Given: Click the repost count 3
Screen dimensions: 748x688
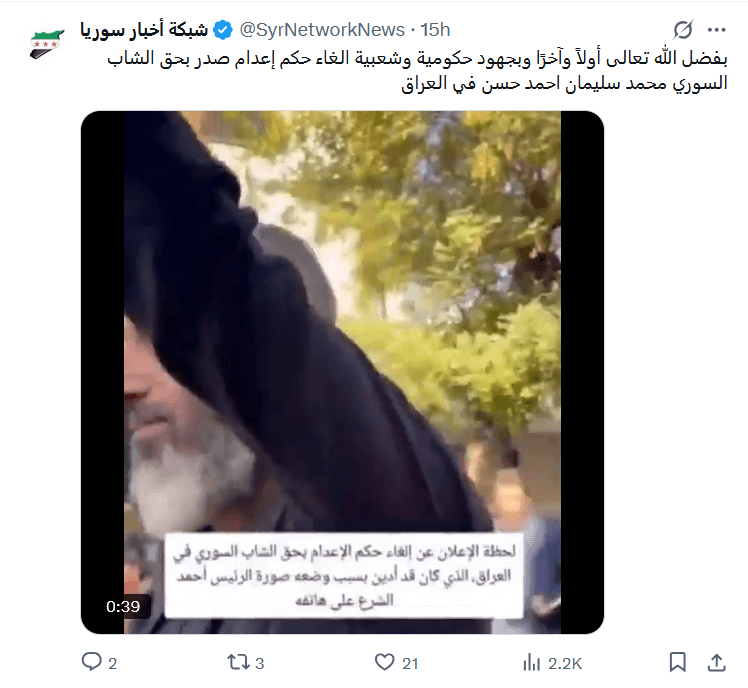Looking at the screenshot, I should [260, 664].
